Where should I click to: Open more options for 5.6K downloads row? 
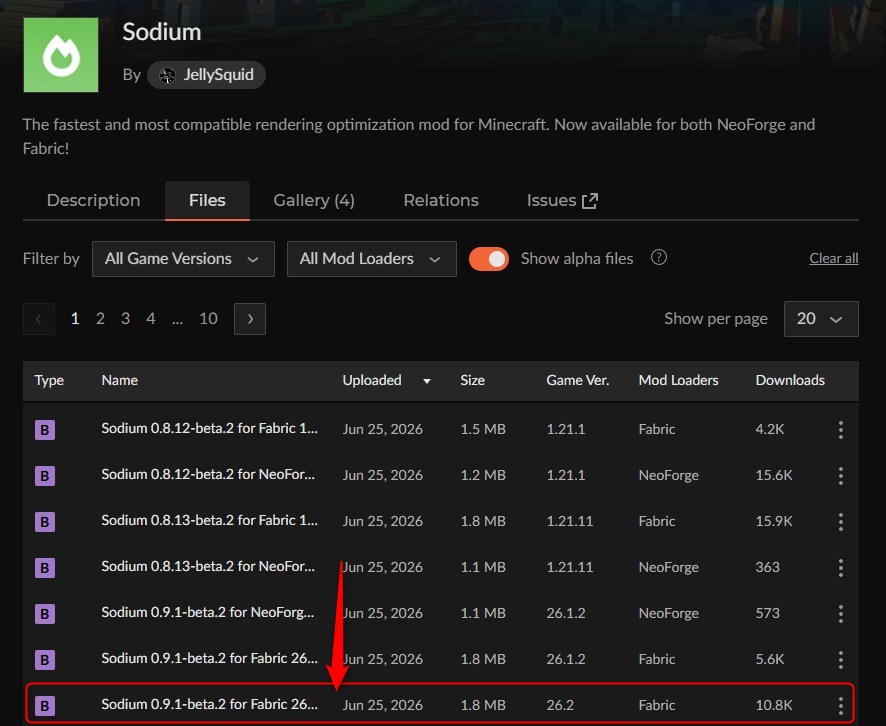pos(841,660)
